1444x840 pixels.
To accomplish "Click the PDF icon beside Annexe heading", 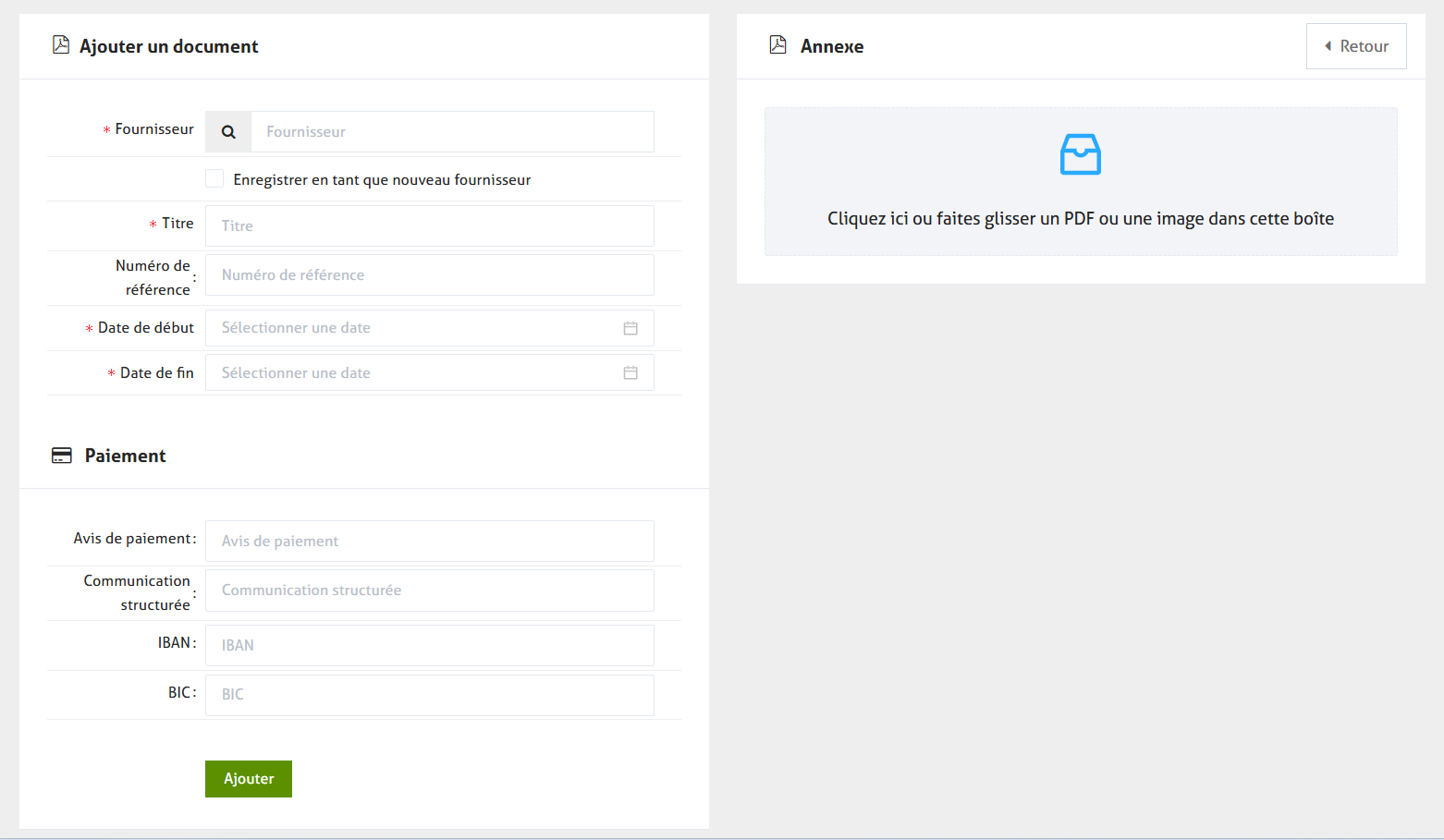I will click(x=778, y=45).
